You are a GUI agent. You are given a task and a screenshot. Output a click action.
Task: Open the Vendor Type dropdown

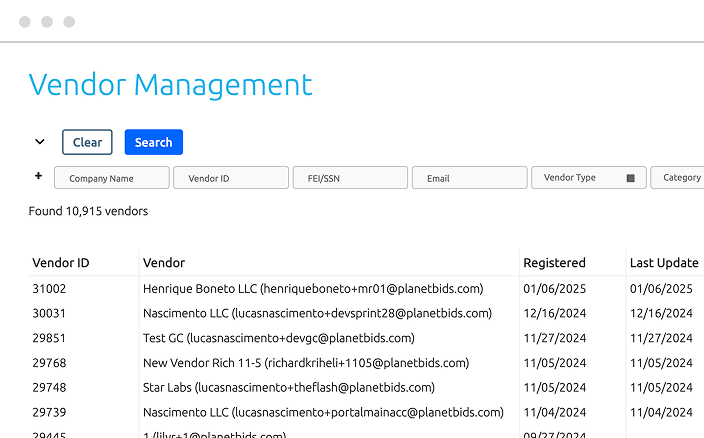(x=580, y=178)
